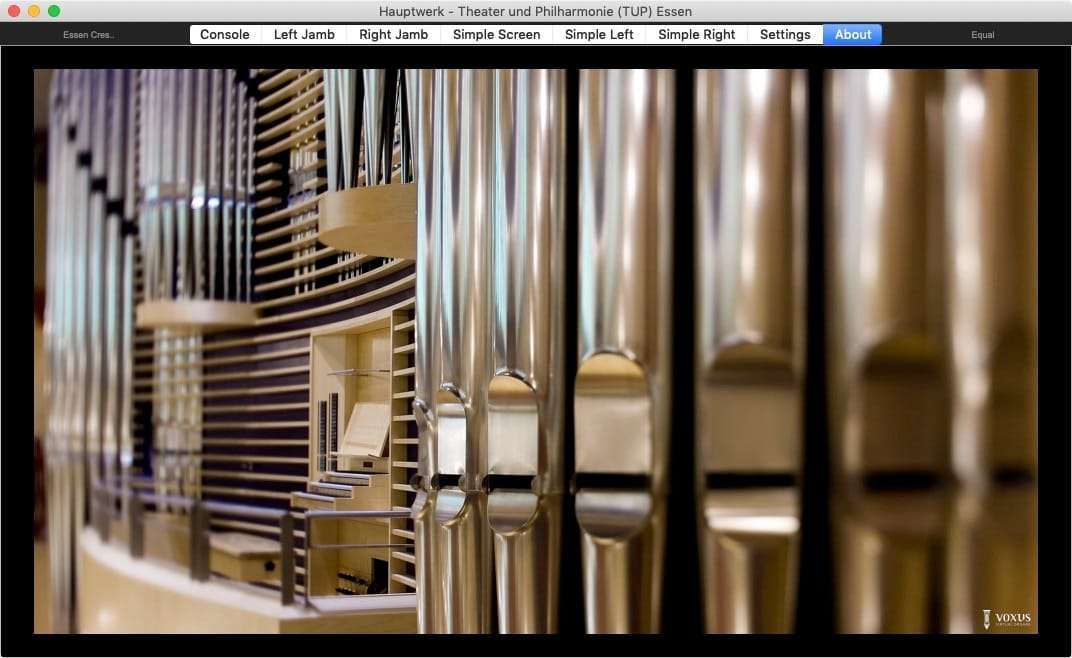Close the Hauptwerk window with red button

[x=14, y=11]
